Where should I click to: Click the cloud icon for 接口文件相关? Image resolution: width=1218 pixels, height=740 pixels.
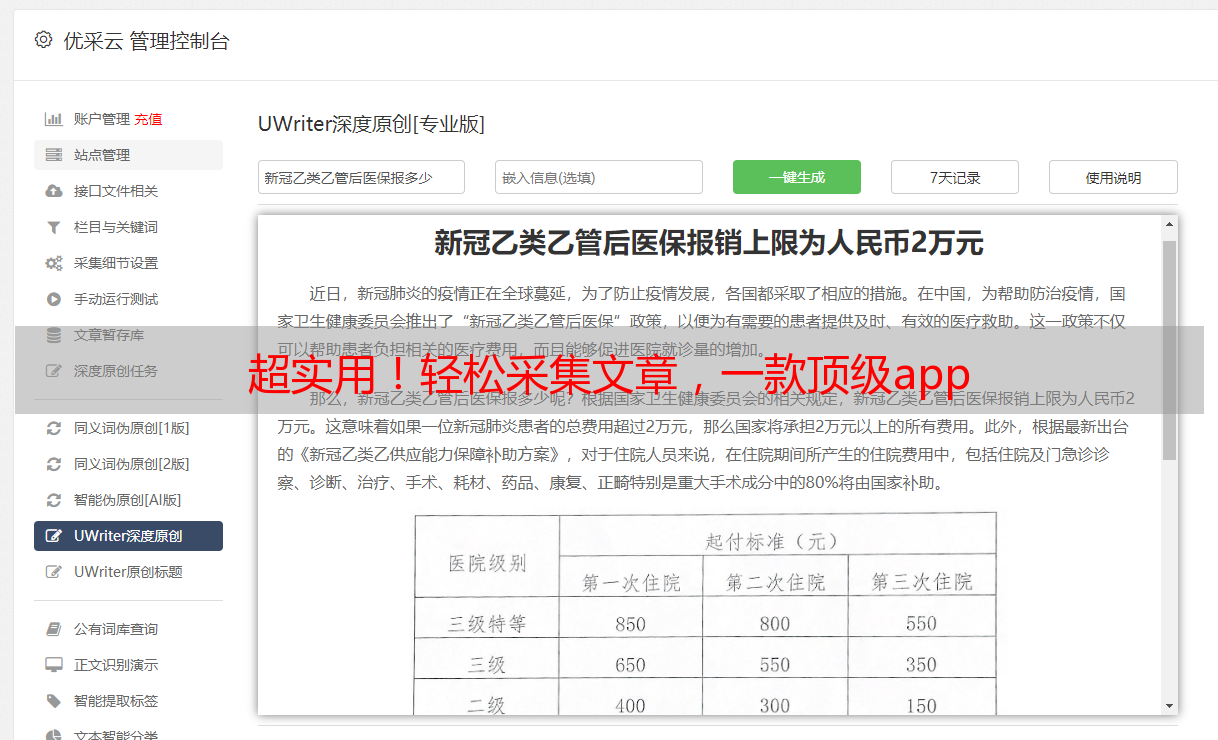coord(54,191)
